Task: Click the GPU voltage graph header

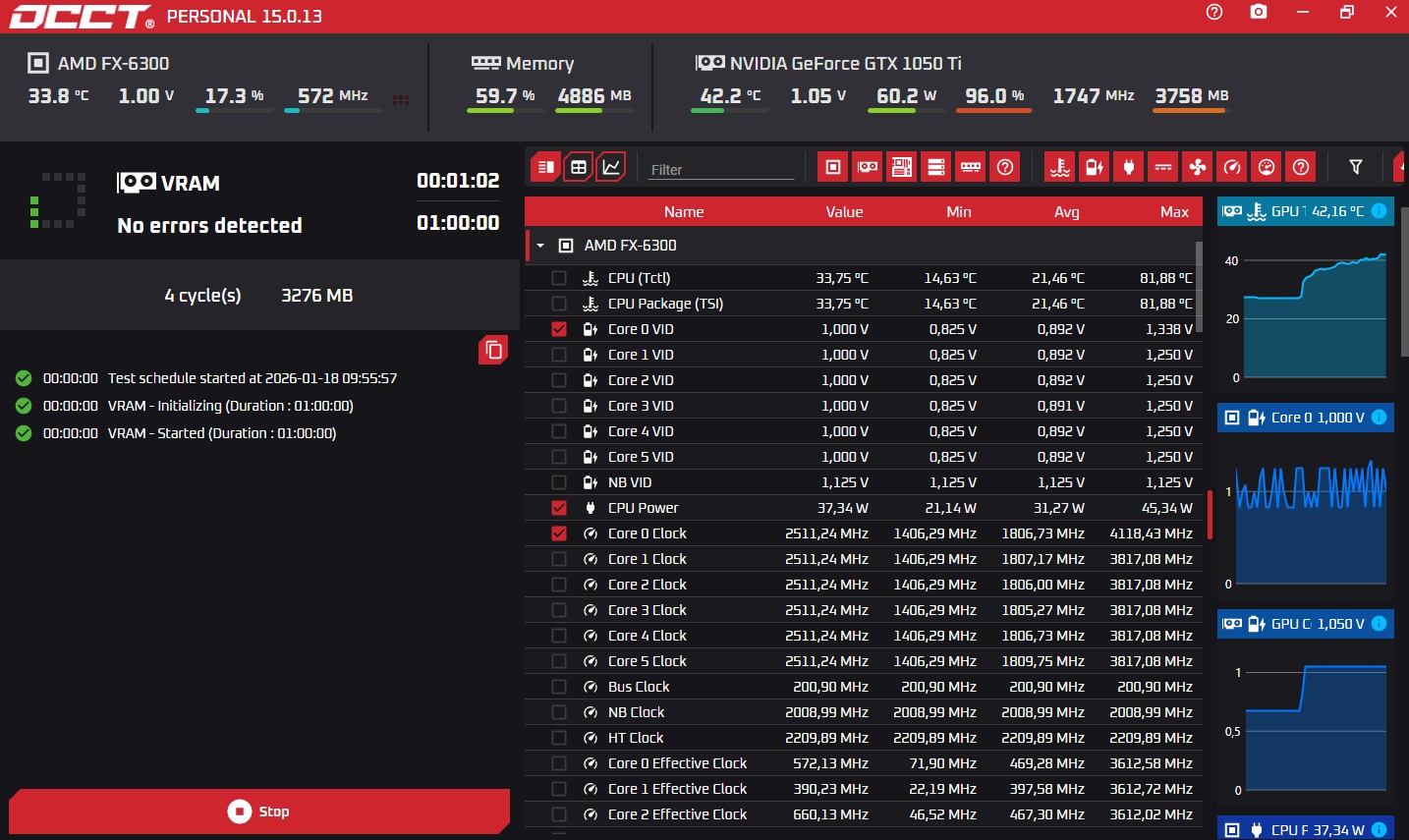Action: click(1306, 624)
